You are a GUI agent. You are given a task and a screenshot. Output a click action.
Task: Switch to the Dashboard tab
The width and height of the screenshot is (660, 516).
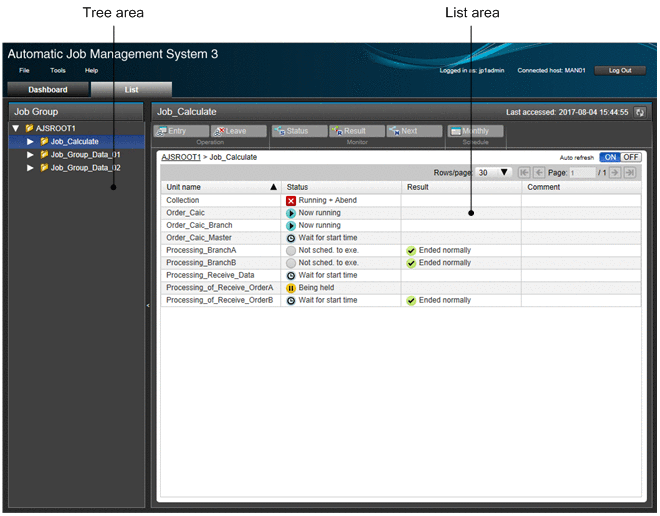coord(47,89)
